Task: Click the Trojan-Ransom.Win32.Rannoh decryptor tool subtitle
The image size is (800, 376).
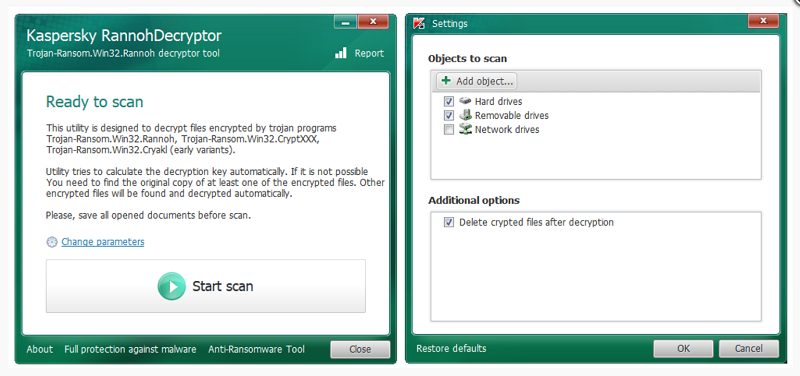Action: coord(123,54)
